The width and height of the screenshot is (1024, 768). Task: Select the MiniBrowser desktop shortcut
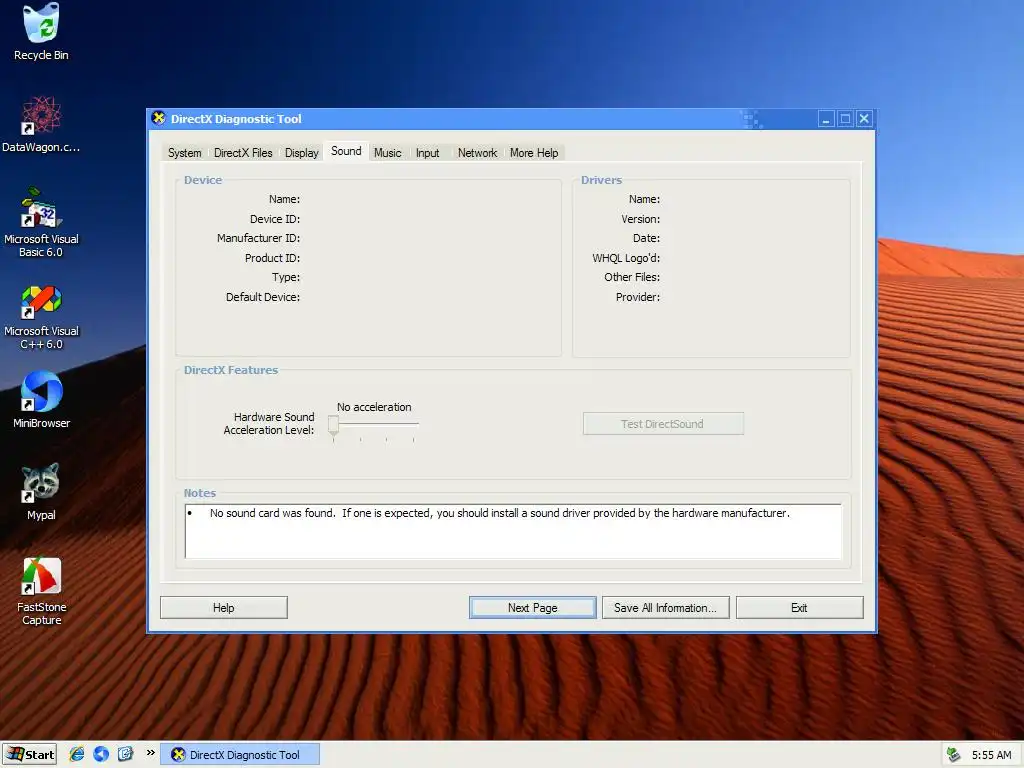(x=41, y=400)
